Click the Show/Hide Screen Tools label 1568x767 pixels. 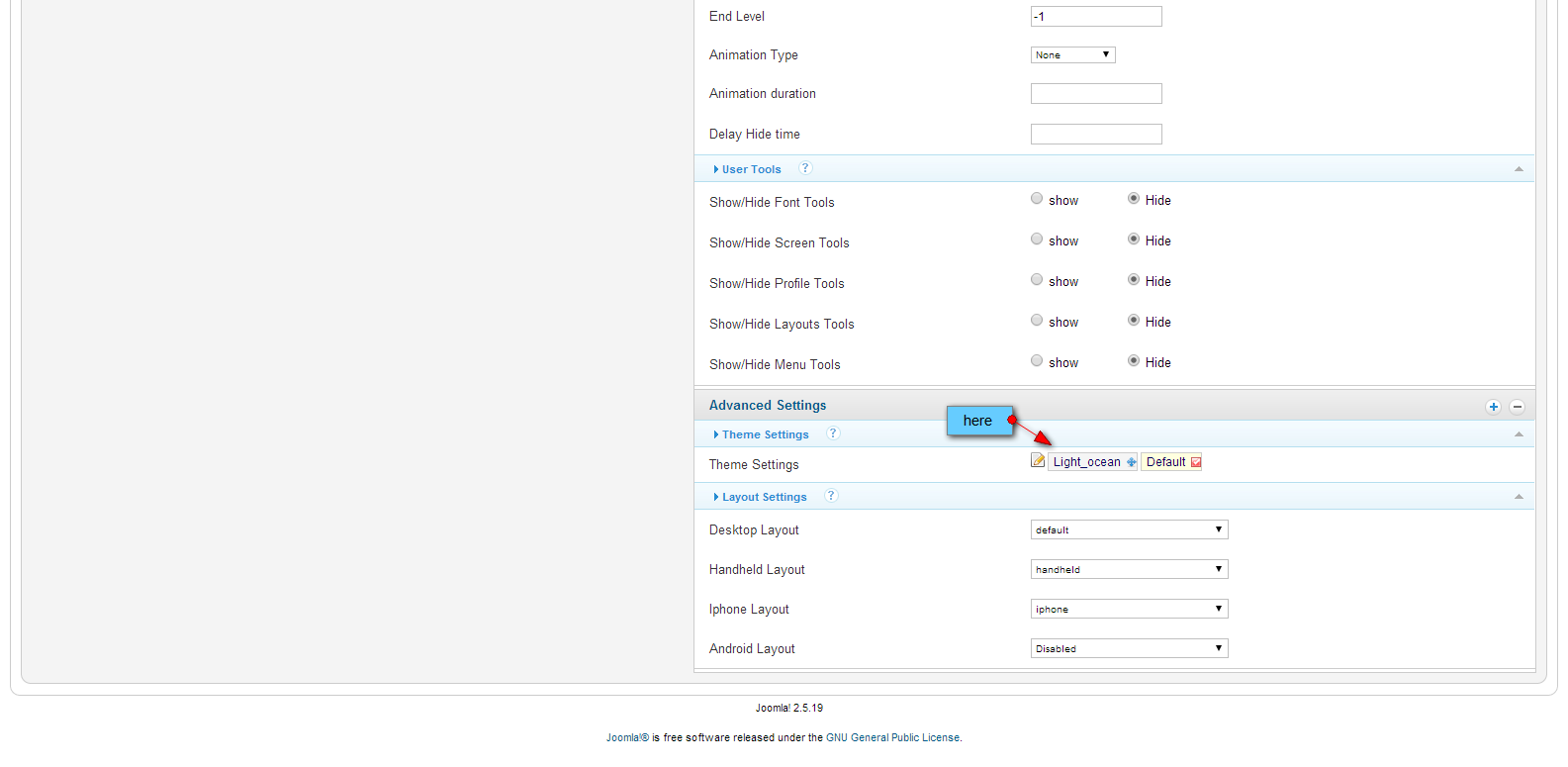[780, 243]
